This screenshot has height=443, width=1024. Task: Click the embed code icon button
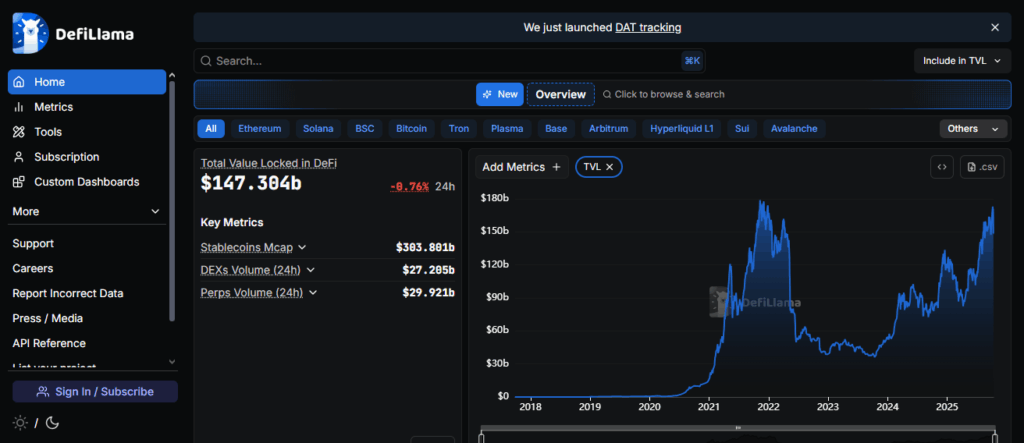941,167
